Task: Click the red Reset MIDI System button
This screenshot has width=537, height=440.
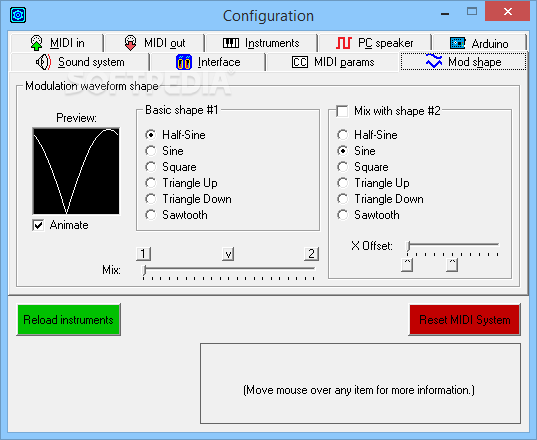Action: pos(465,319)
